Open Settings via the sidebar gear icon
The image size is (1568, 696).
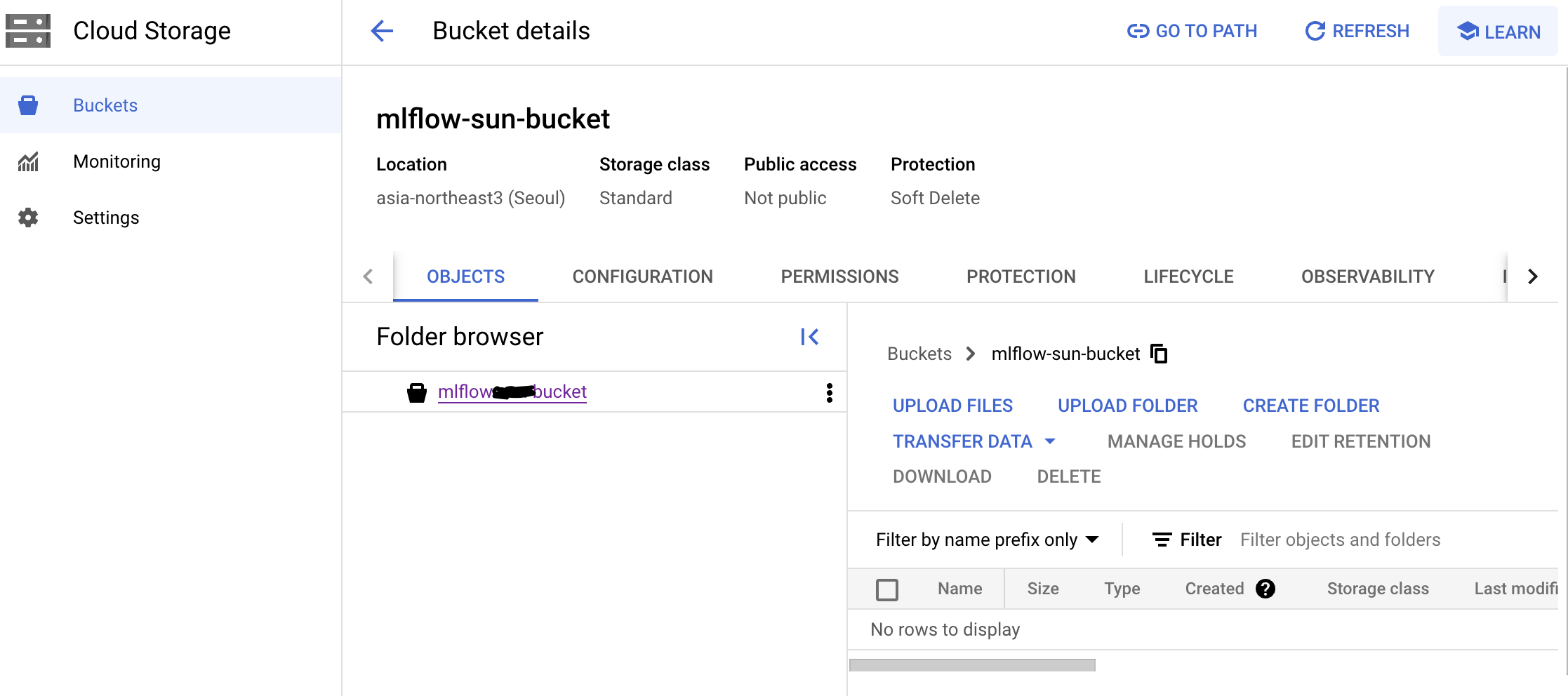pos(28,217)
